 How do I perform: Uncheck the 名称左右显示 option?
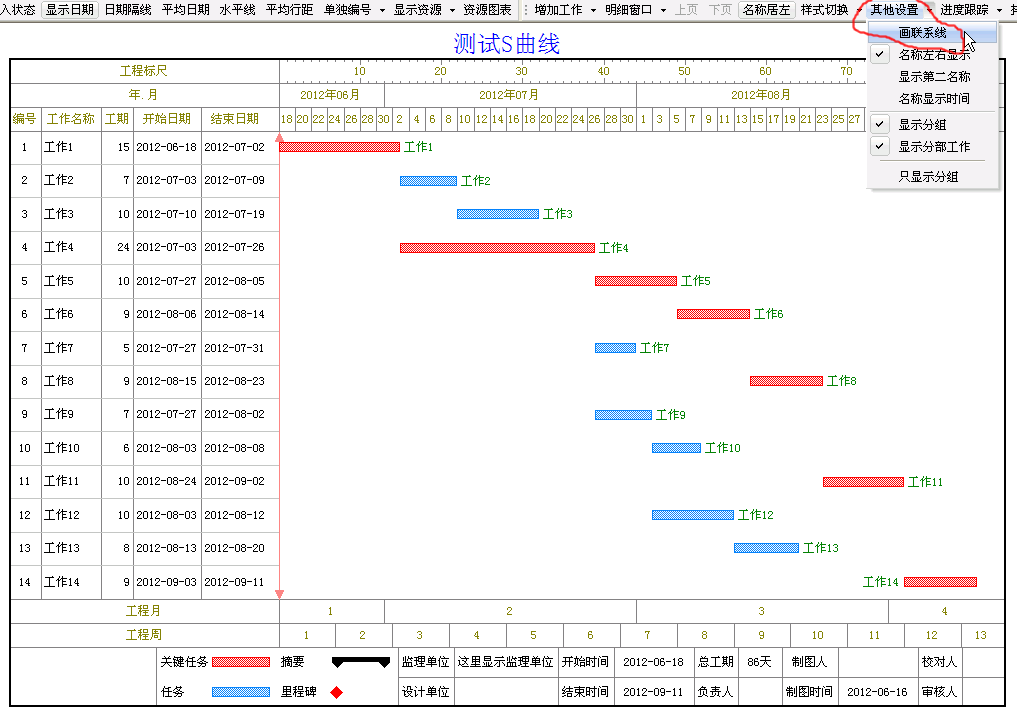[933, 55]
